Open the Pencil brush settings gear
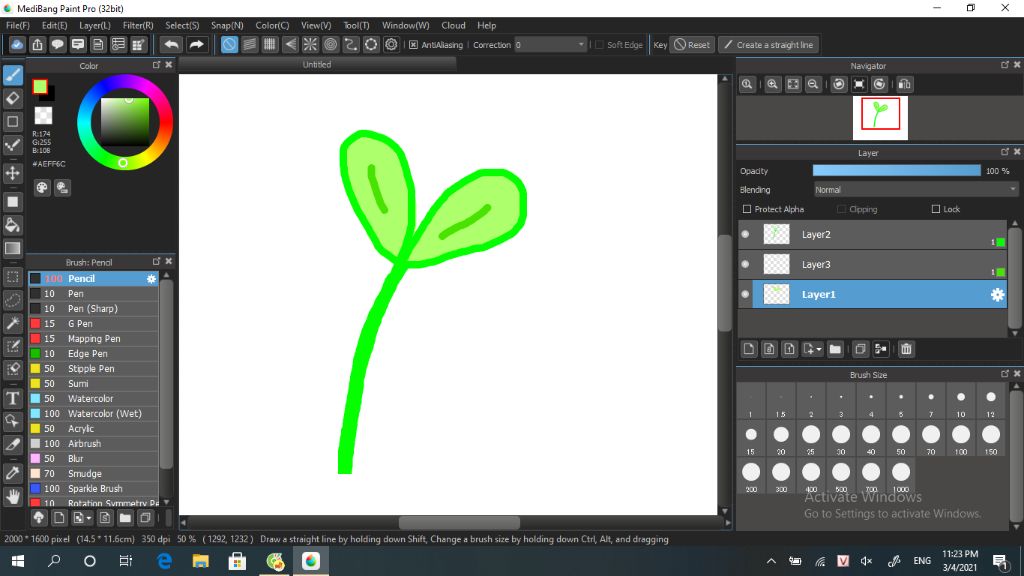 click(152, 279)
